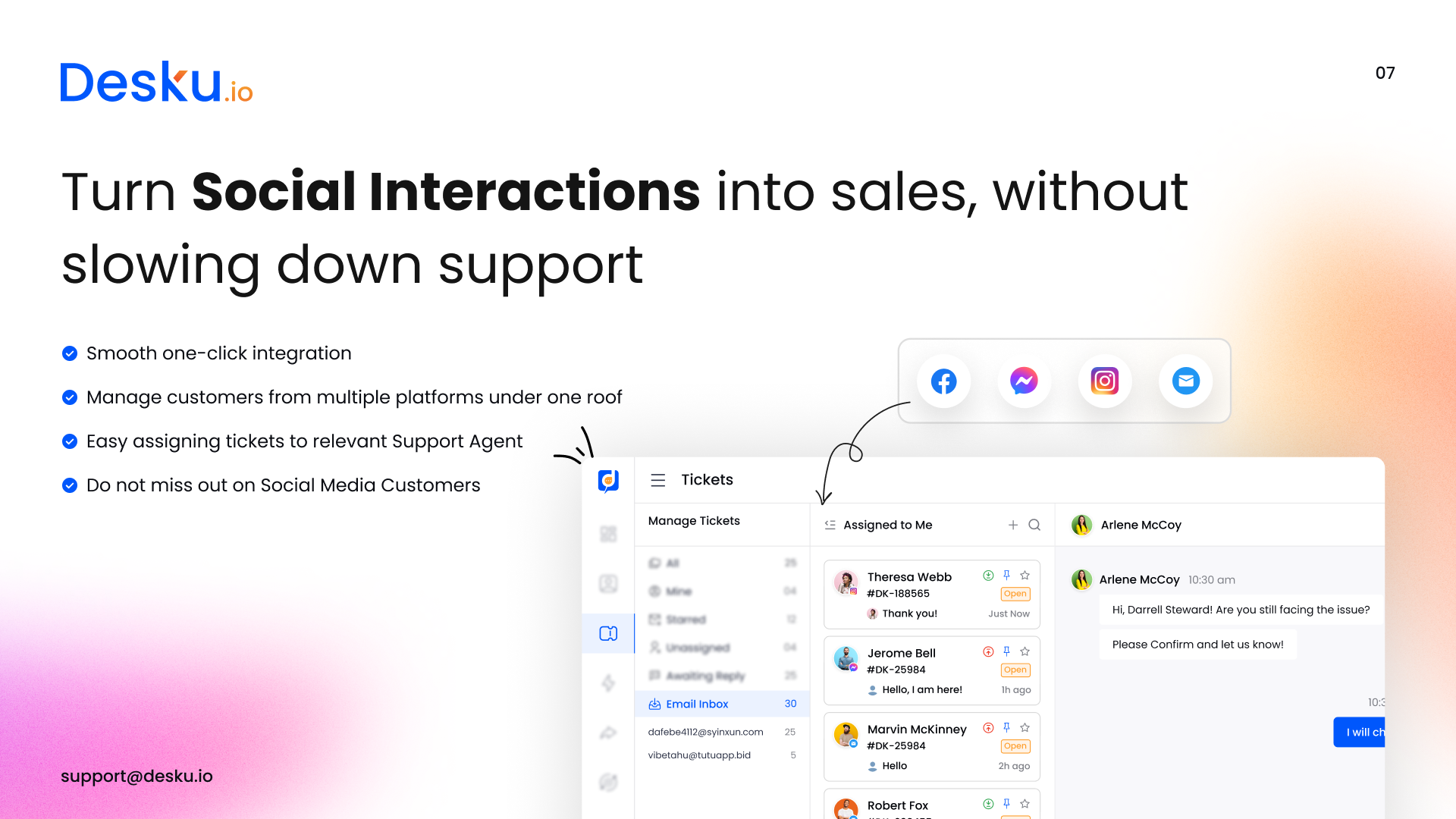Expand the Unassigned tickets filter

click(x=693, y=648)
